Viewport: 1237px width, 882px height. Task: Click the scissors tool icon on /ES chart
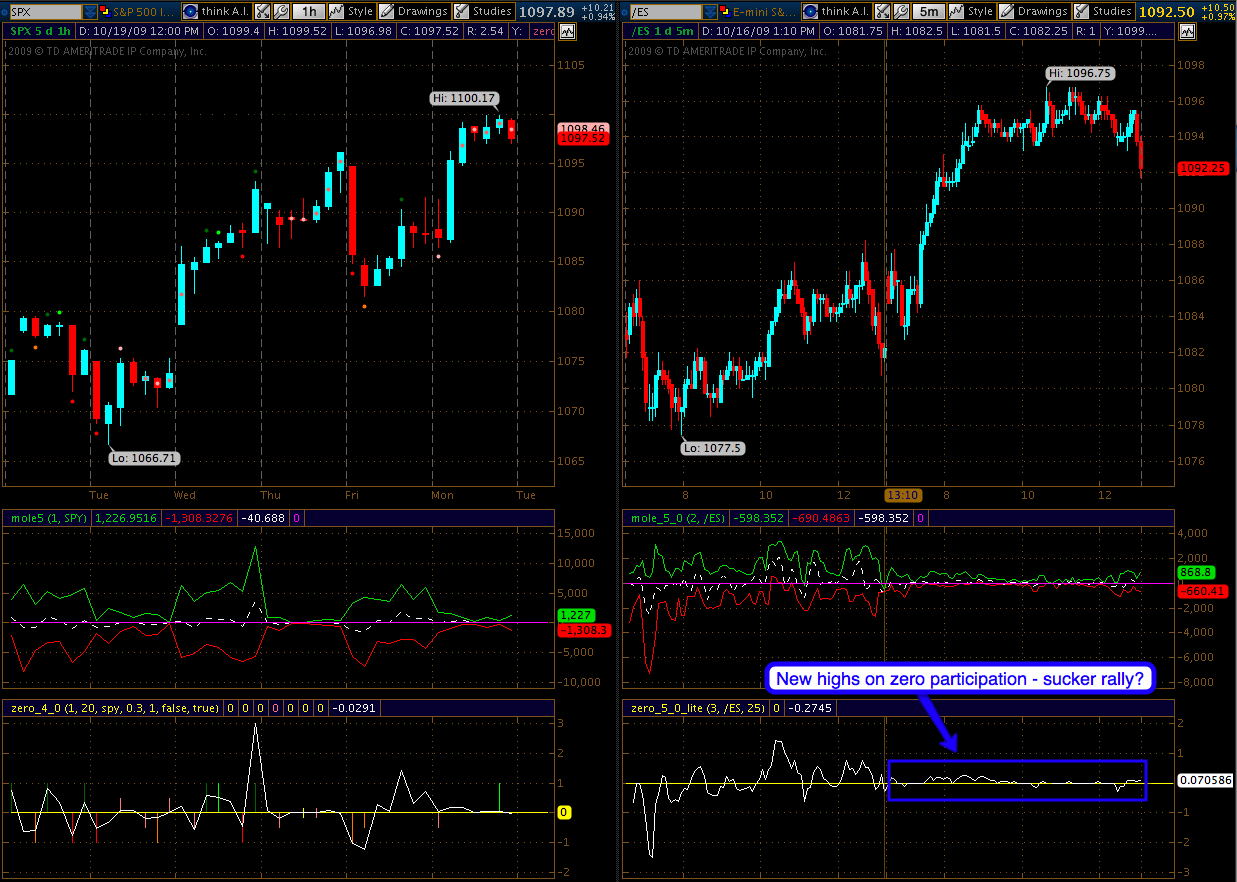click(x=882, y=11)
